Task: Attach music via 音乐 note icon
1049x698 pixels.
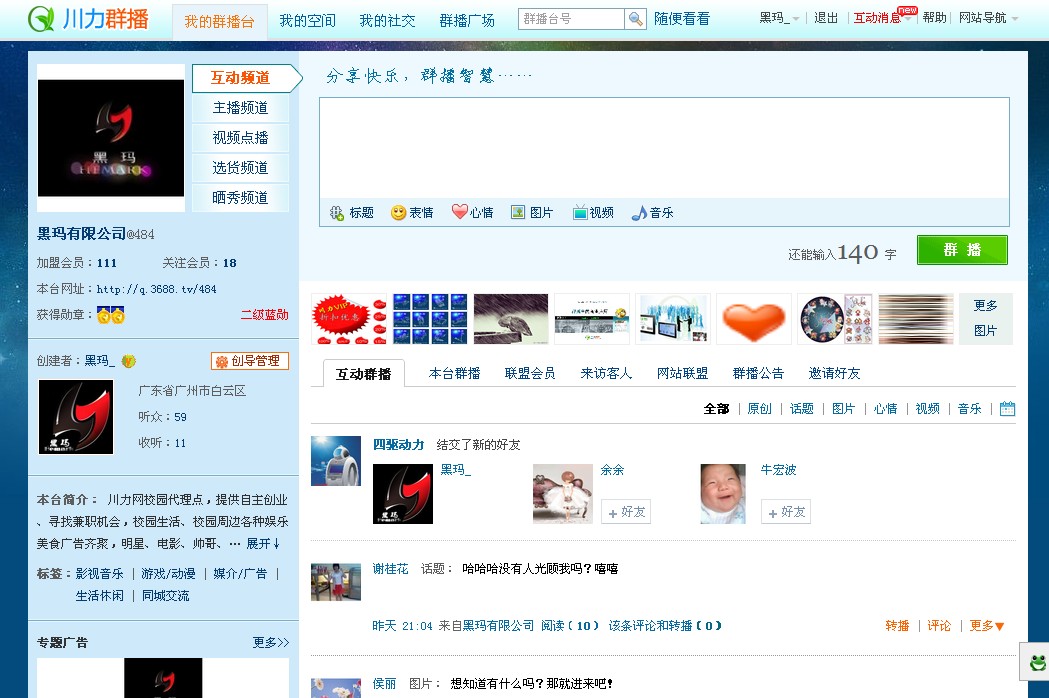Action: (x=652, y=213)
